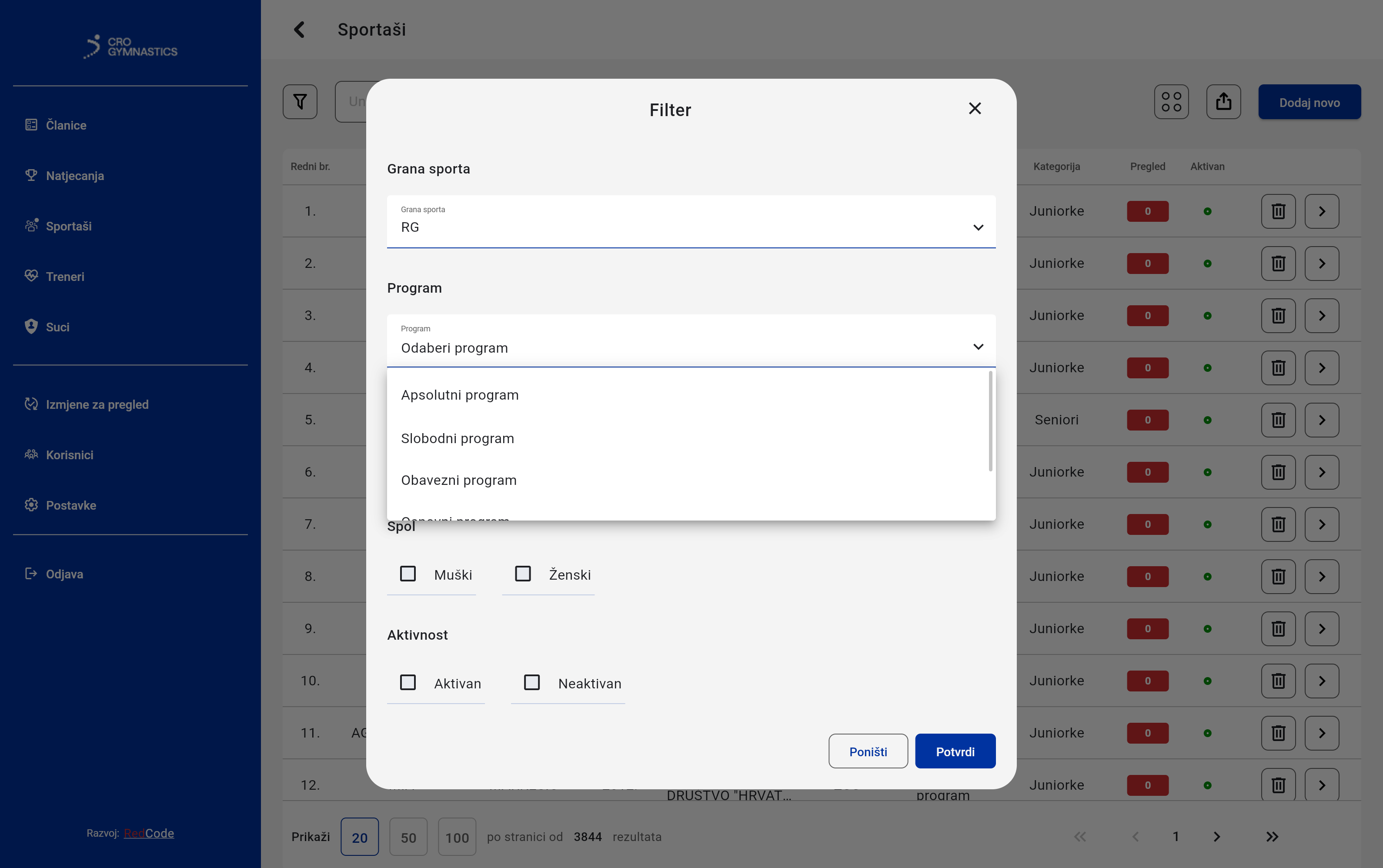Screen dimensions: 1383x868
Task: Click the back arrow next to Sportaši
Action: click(299, 30)
